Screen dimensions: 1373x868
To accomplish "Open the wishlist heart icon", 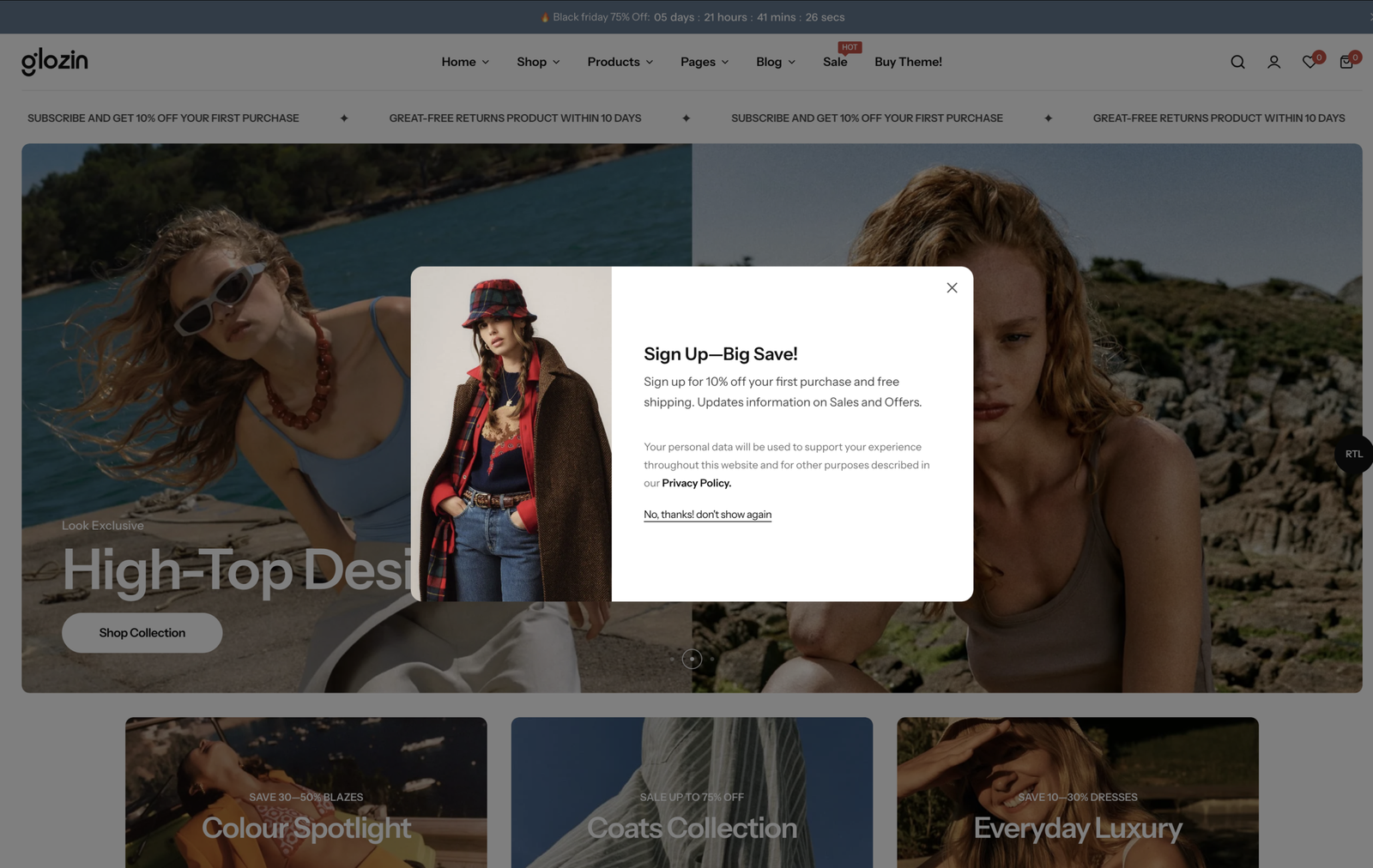I will 1309,62.
